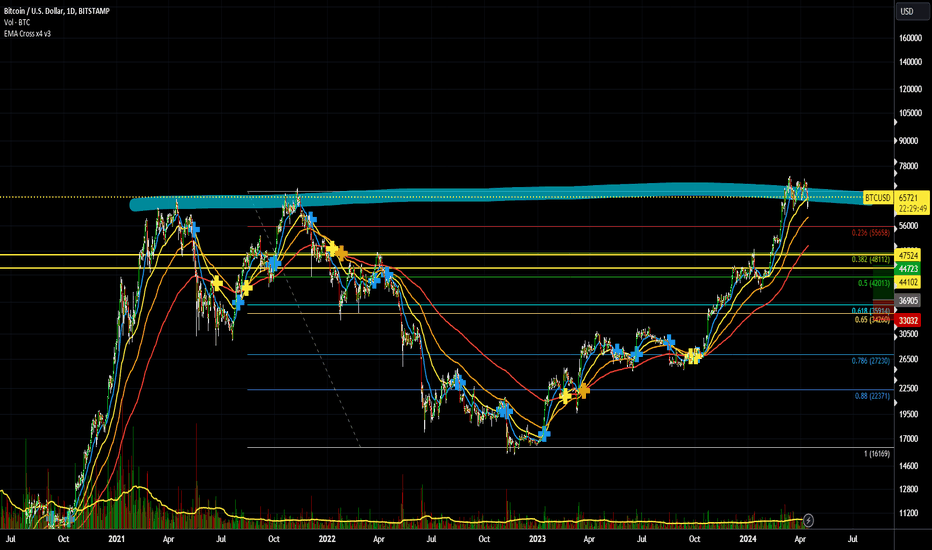
Task: Click the 56000 price scale value
Action: click(x=909, y=226)
